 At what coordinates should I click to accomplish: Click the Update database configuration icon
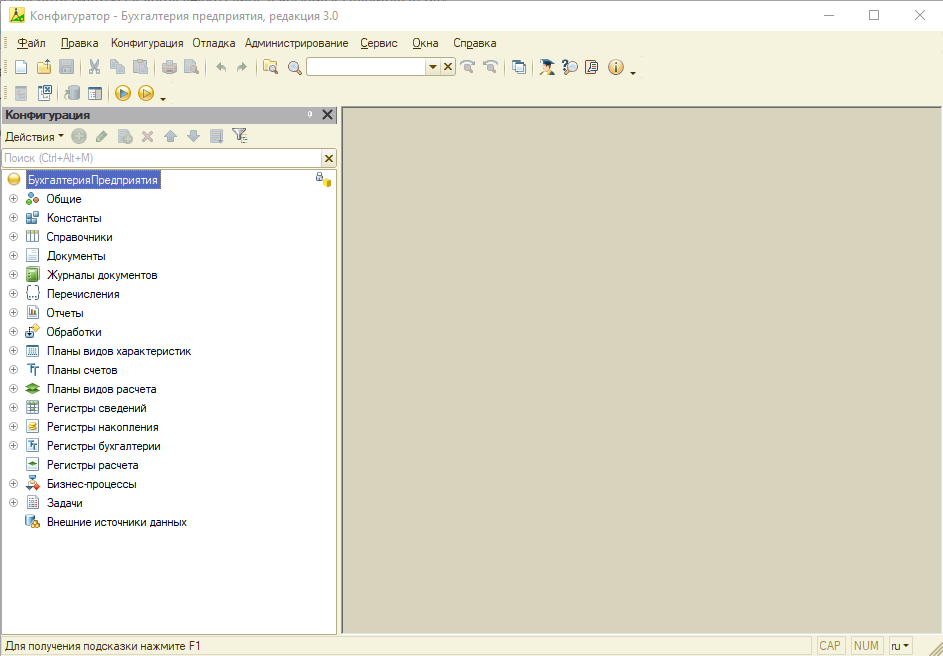pos(72,93)
